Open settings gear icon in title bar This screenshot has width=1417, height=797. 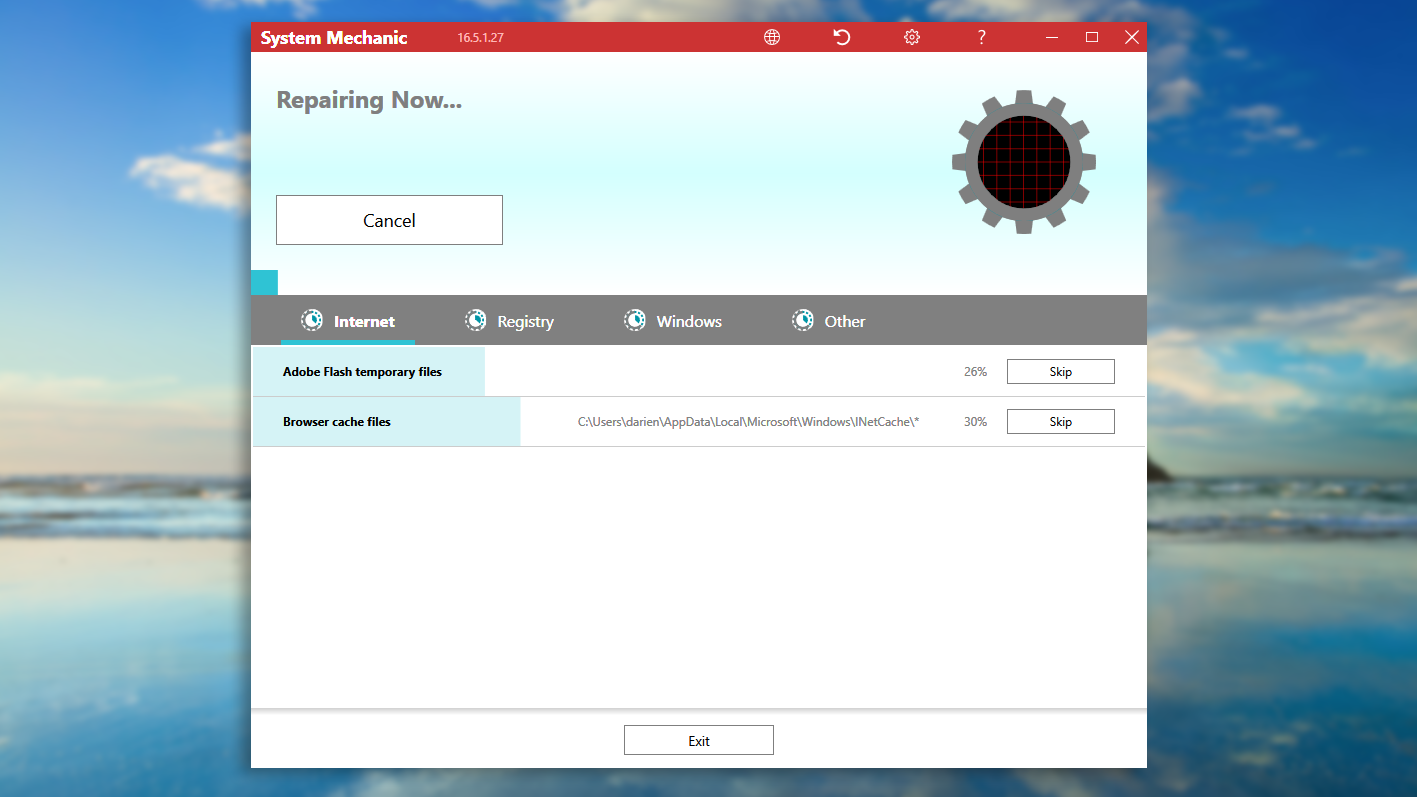pos(912,37)
